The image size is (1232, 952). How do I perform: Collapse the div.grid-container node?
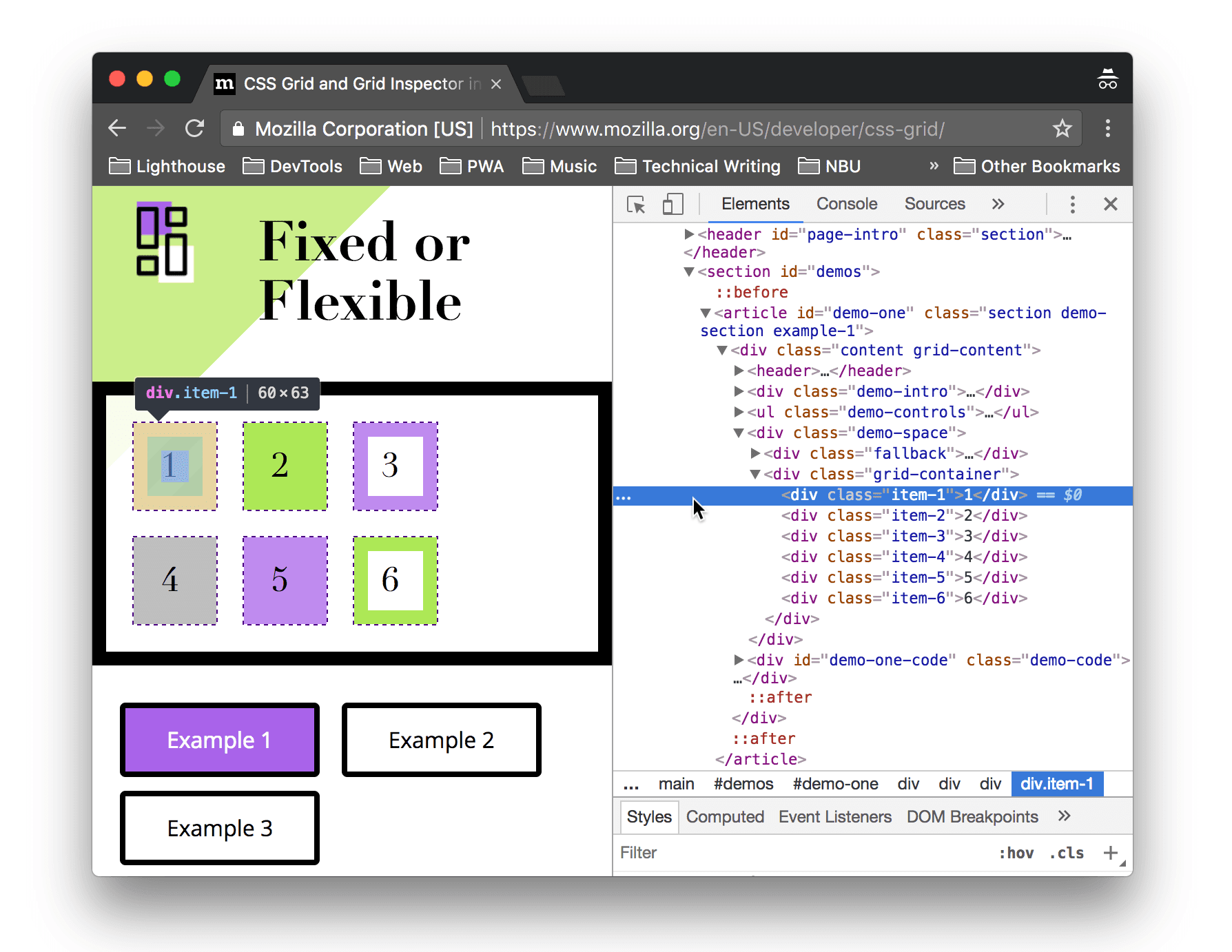(x=756, y=474)
